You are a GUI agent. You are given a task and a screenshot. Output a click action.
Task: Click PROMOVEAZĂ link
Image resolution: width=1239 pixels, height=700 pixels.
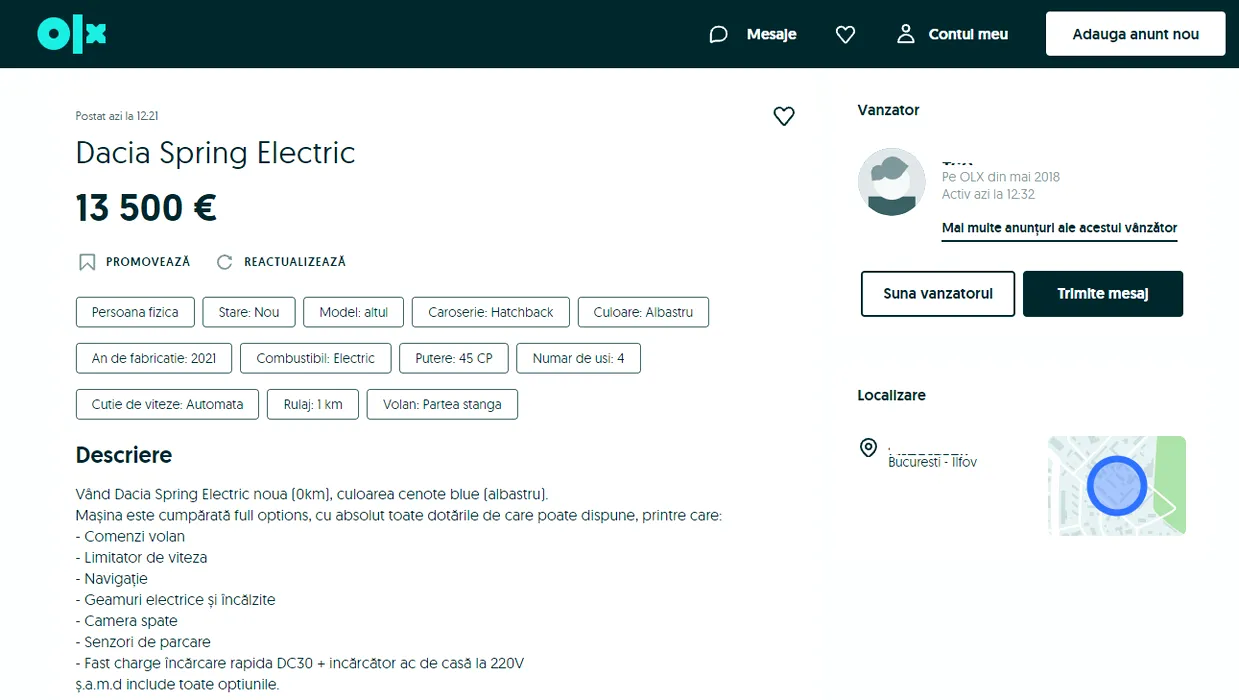[148, 262]
